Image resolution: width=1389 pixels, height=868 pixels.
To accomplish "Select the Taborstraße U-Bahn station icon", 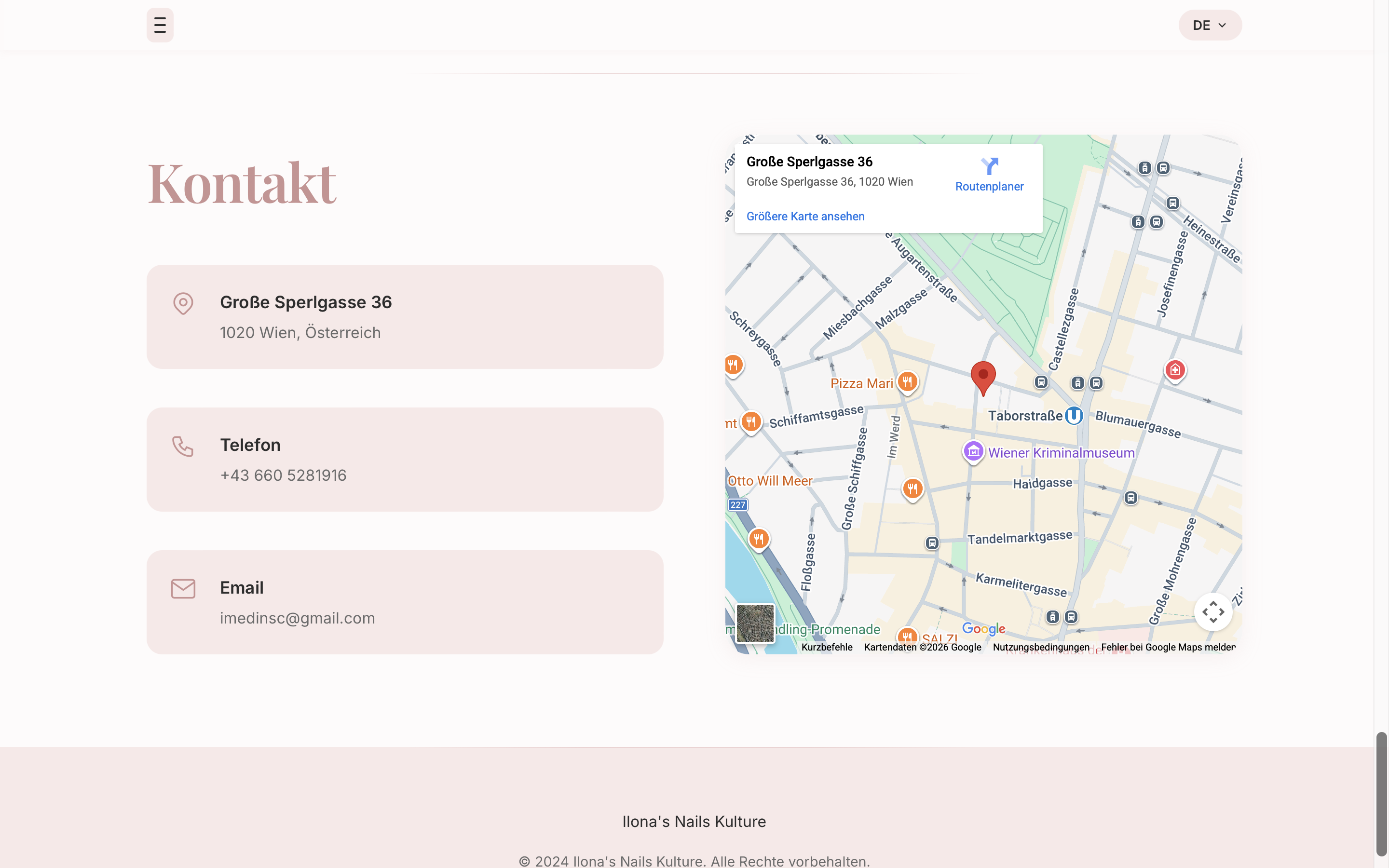I will click(x=1073, y=416).
